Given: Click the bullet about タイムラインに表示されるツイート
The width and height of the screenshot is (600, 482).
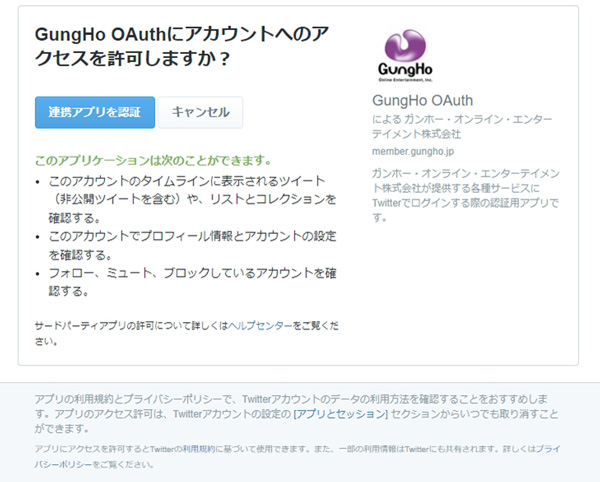Looking at the screenshot, I should [192, 199].
